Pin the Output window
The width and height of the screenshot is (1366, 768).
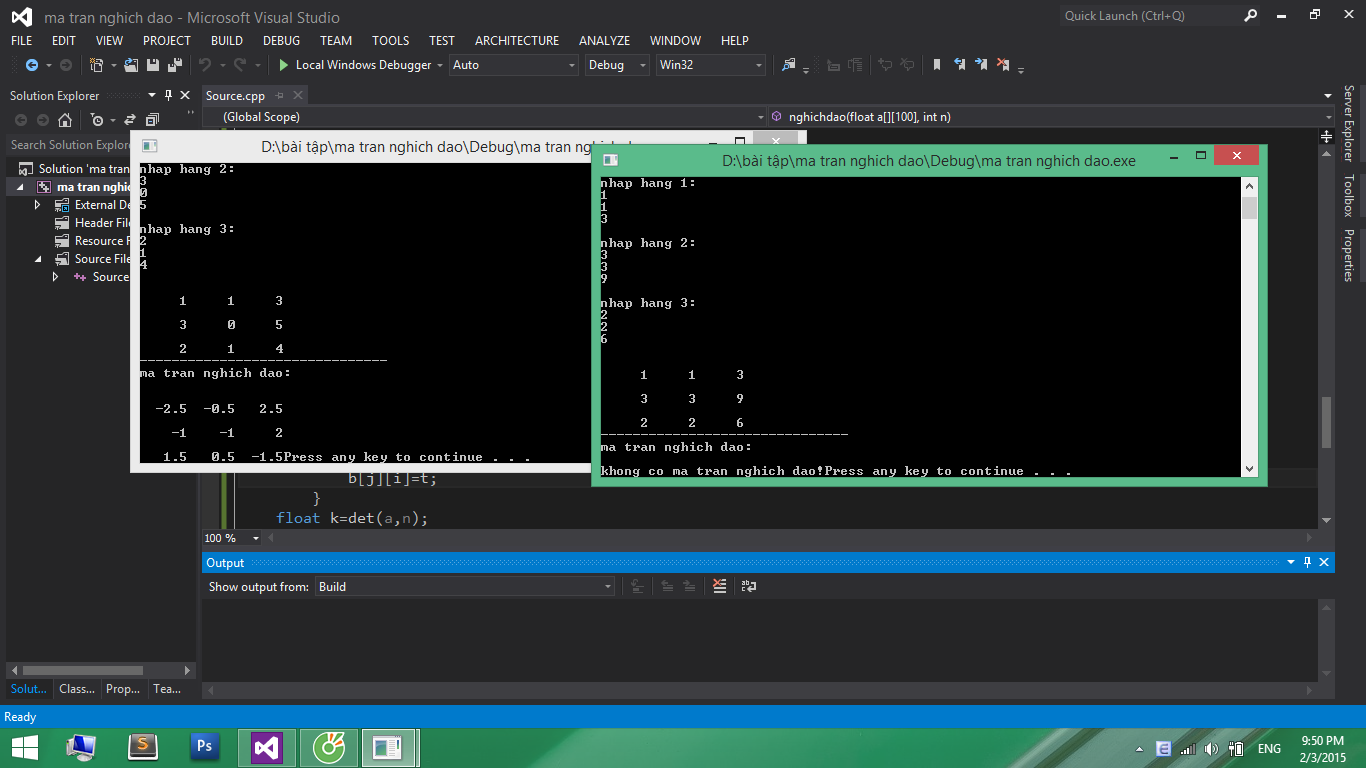pos(1308,562)
